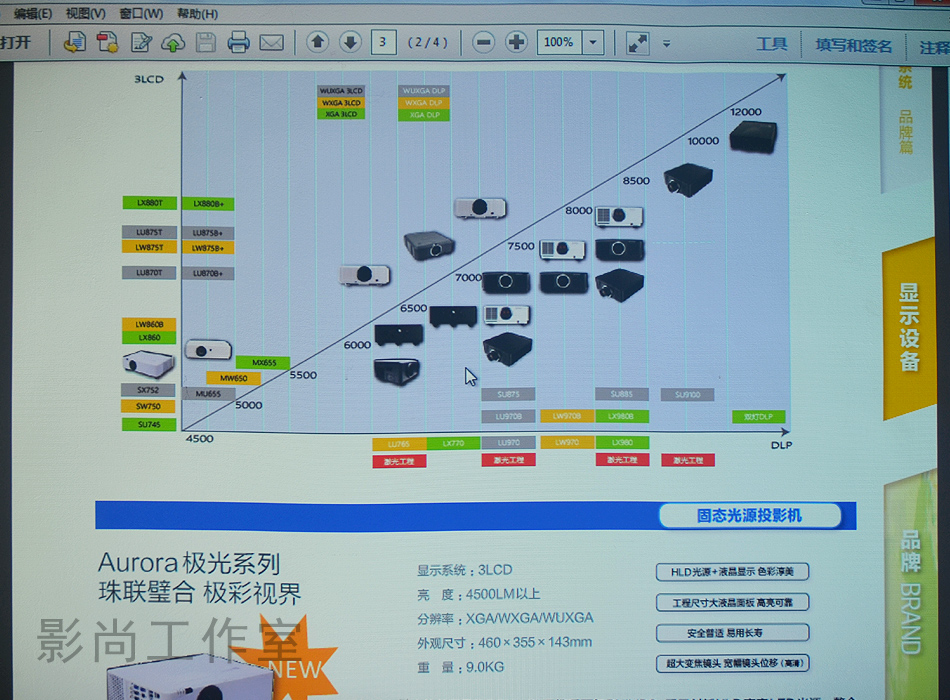Image resolution: width=950 pixels, height=700 pixels.
Task: Open the 填写和签名 panel
Action: pyautogui.click(x=854, y=45)
